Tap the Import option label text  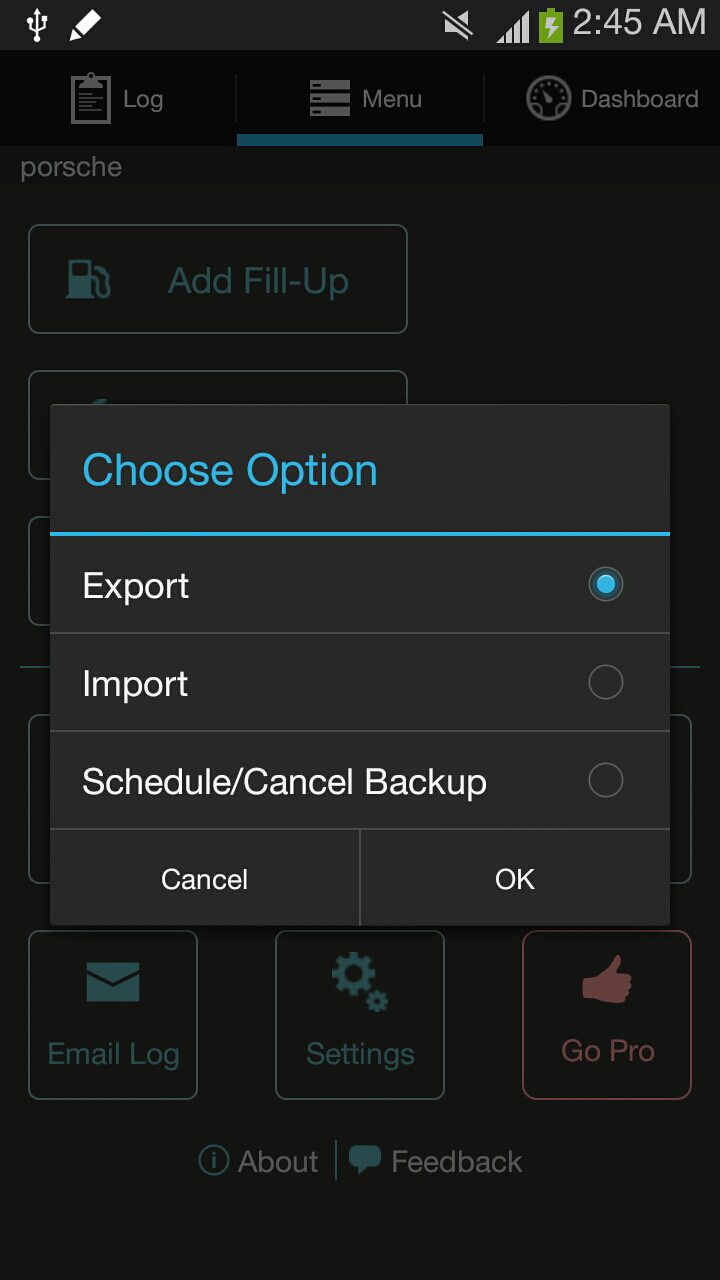pyautogui.click(x=135, y=684)
